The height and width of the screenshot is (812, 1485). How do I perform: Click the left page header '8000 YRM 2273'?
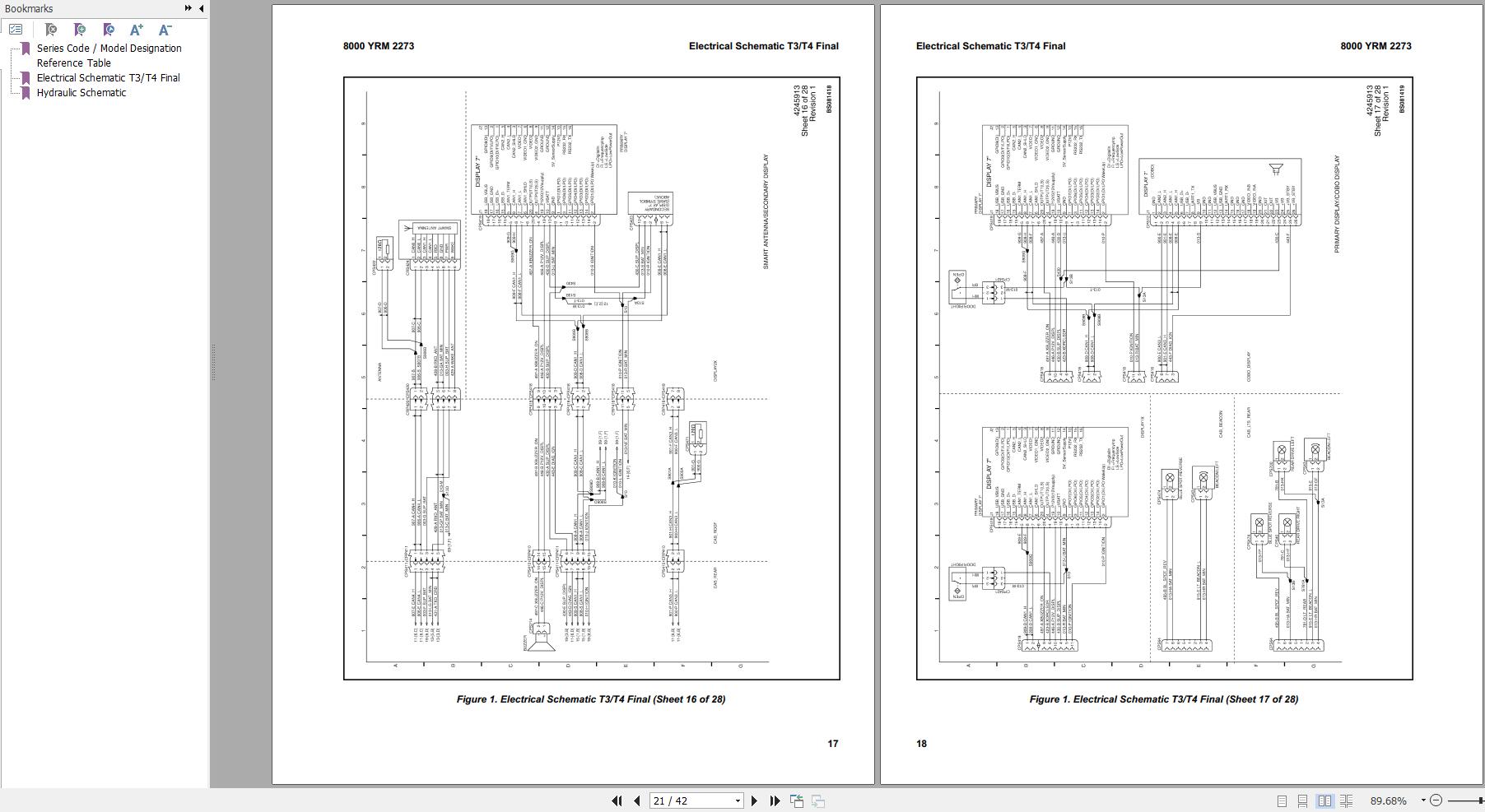point(379,46)
